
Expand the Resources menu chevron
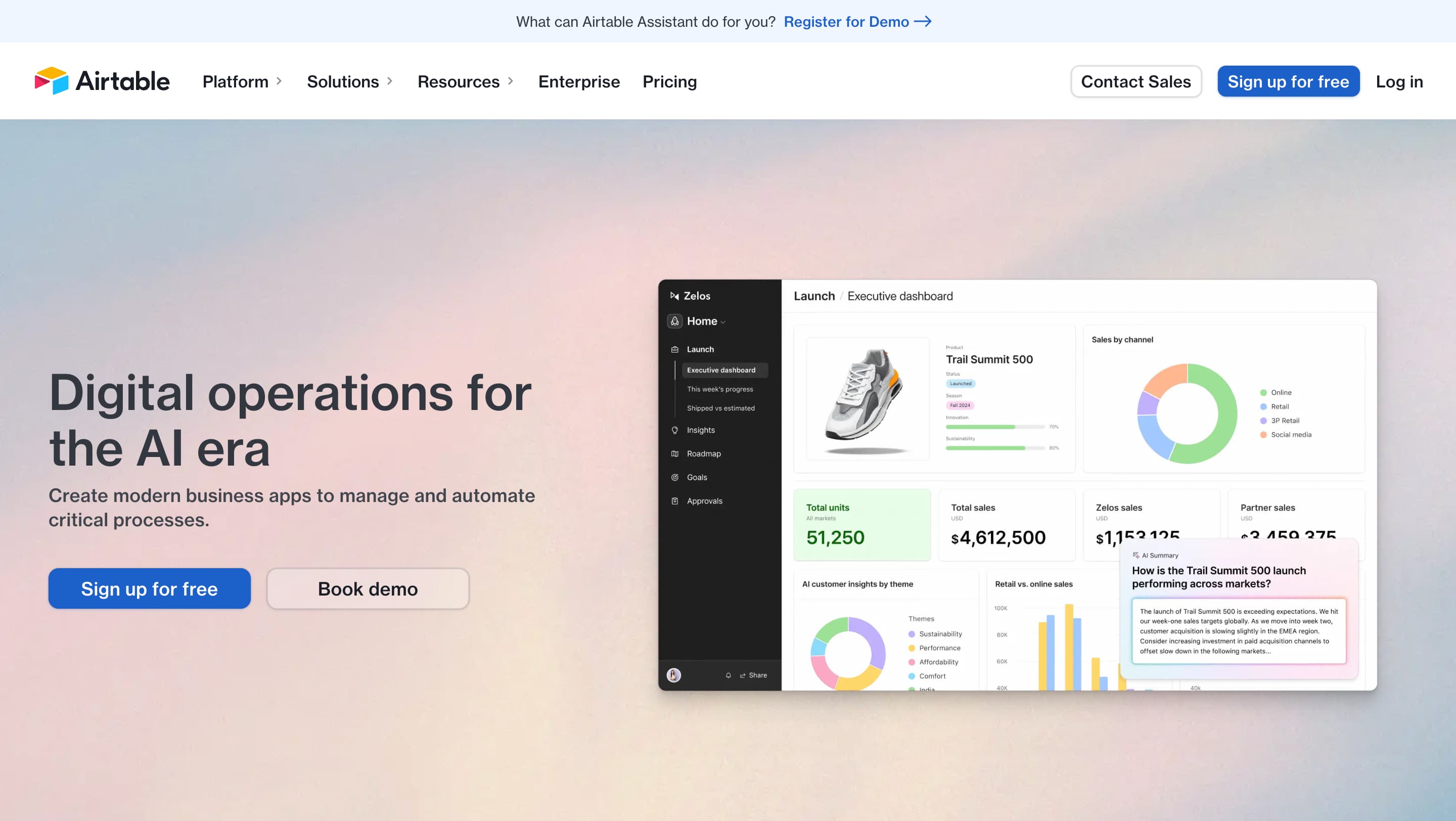(511, 81)
